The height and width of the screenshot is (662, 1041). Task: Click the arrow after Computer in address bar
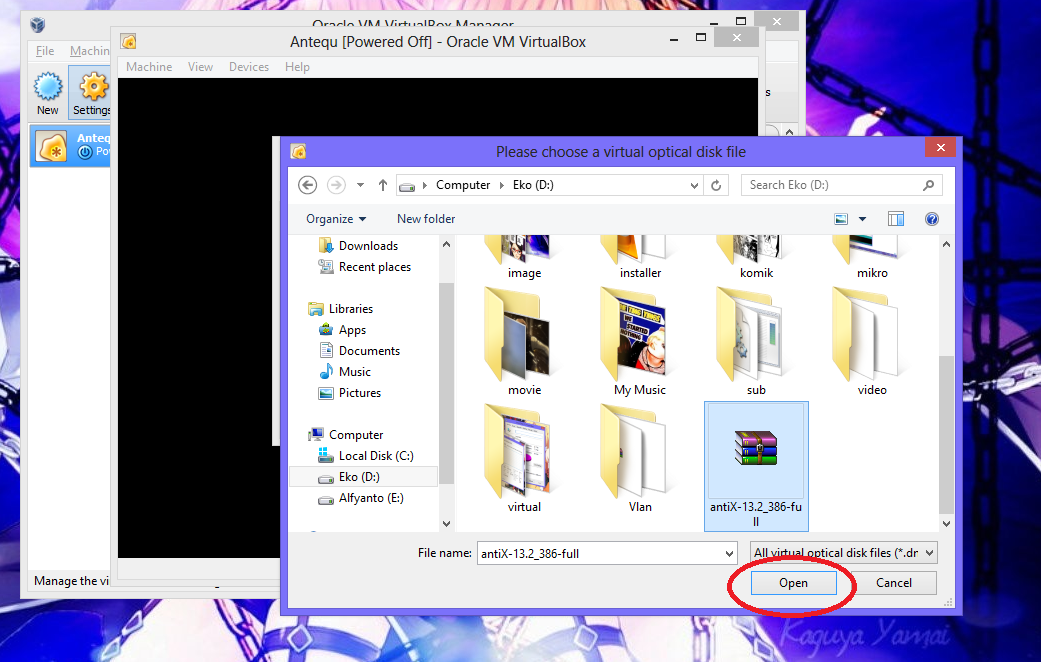(x=501, y=185)
